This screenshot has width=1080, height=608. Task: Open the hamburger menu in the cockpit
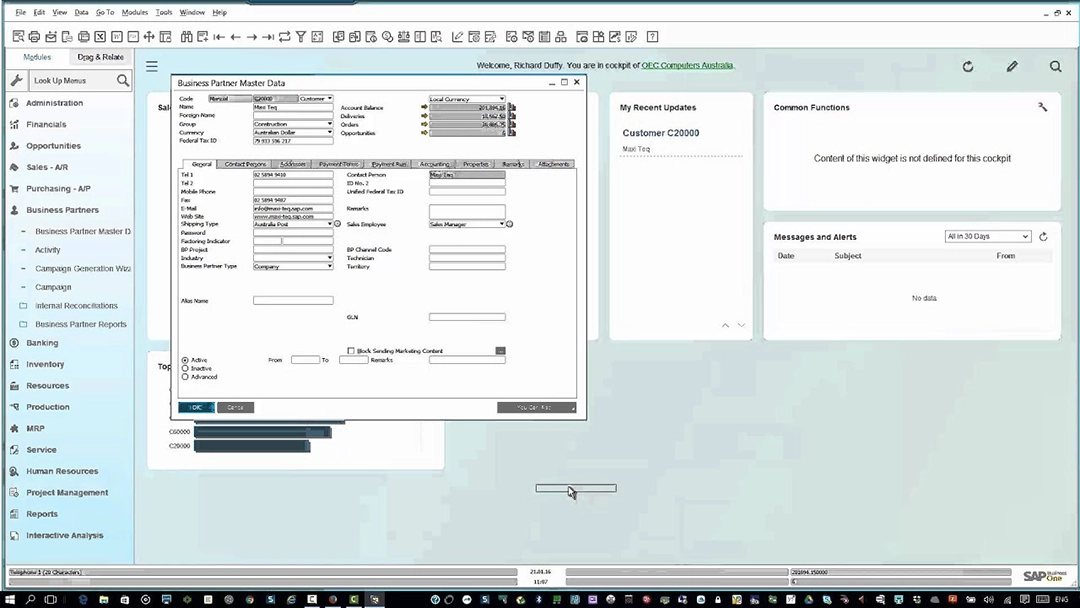[152, 67]
